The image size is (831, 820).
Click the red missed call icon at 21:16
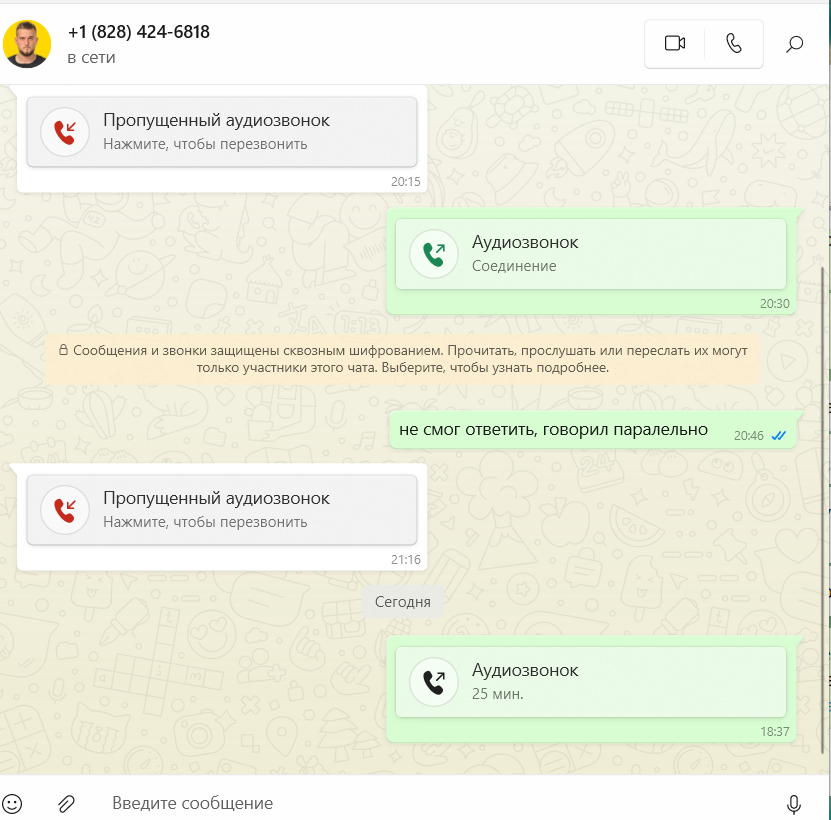pos(65,510)
